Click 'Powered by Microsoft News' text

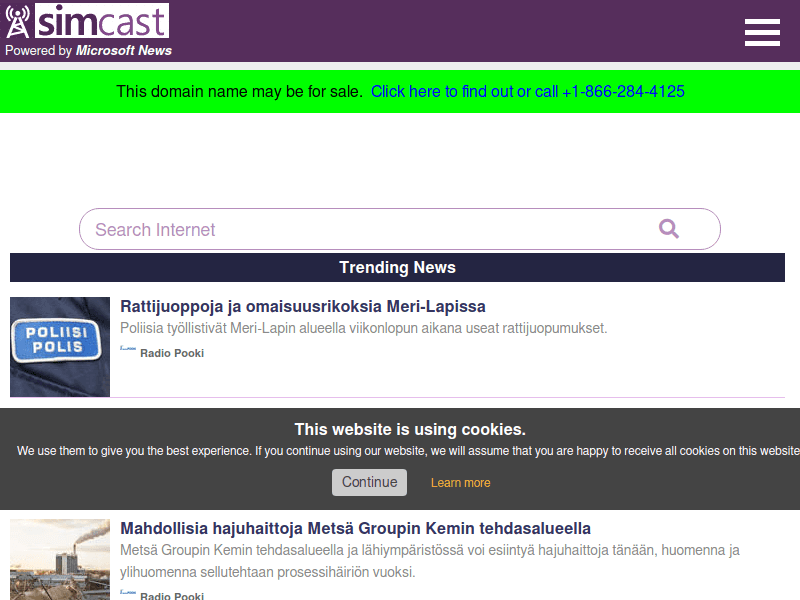pos(88,51)
